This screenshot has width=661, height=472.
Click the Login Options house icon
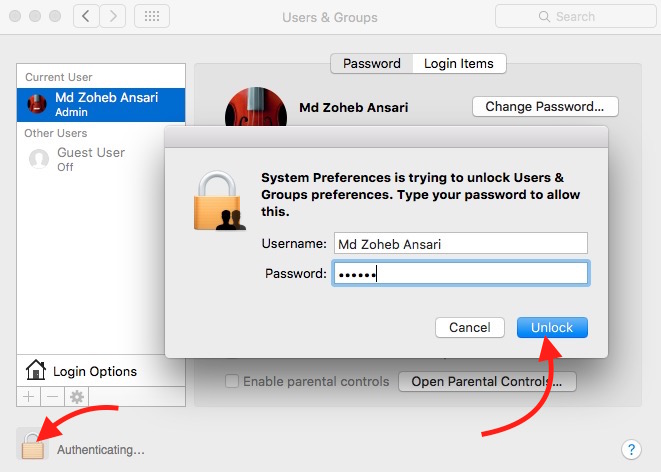click(36, 371)
